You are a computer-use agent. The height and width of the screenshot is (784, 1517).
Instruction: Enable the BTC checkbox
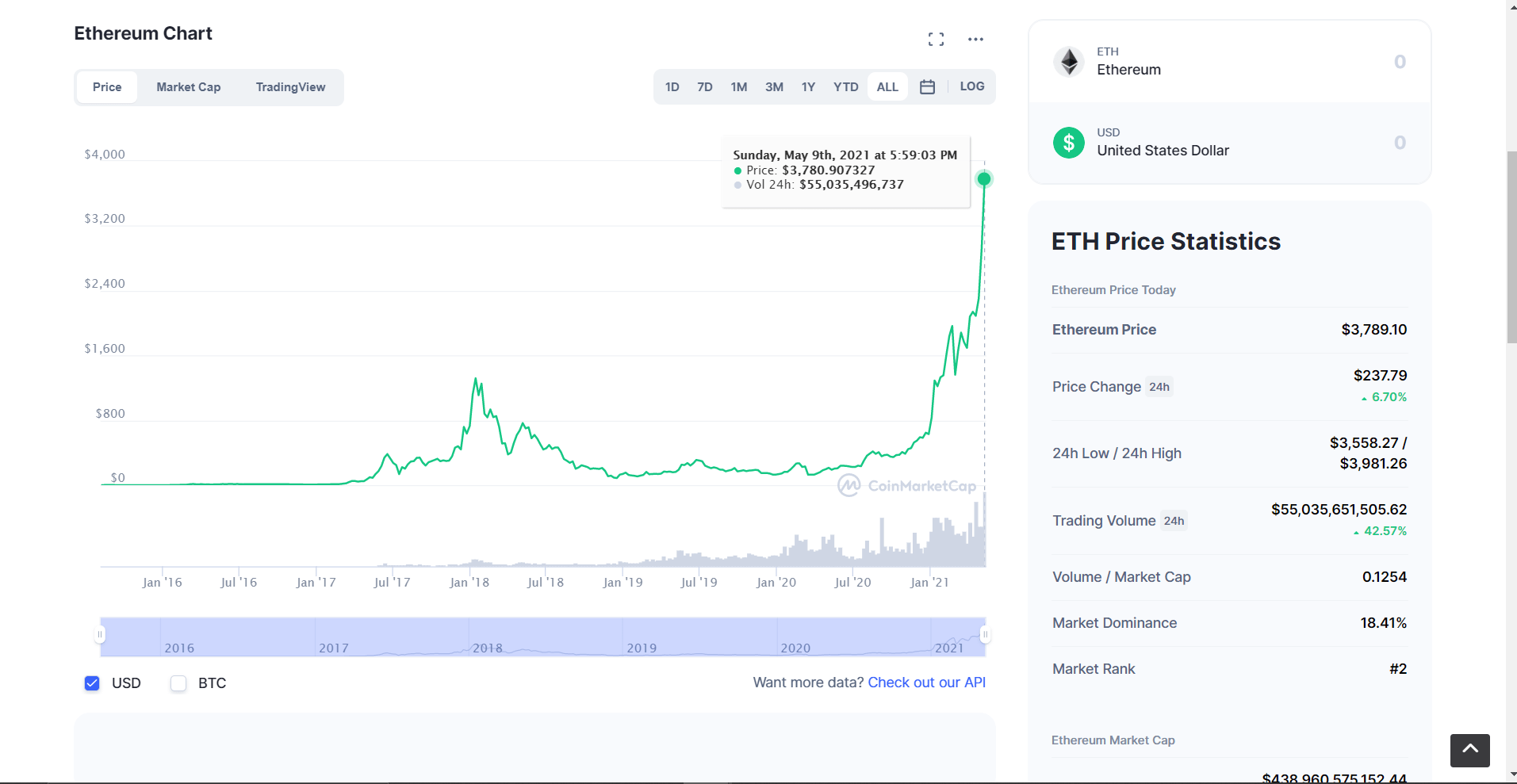(178, 683)
